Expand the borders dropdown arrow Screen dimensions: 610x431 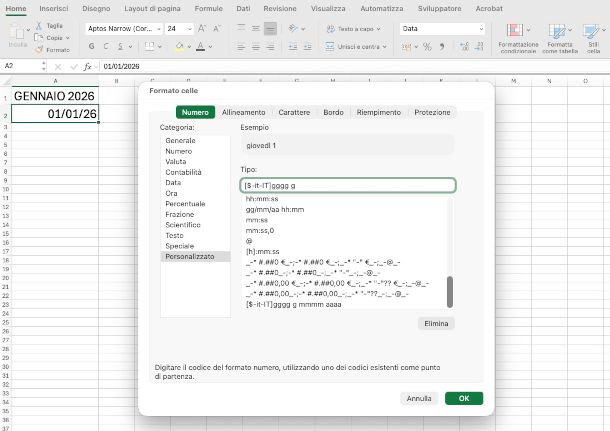(160, 47)
